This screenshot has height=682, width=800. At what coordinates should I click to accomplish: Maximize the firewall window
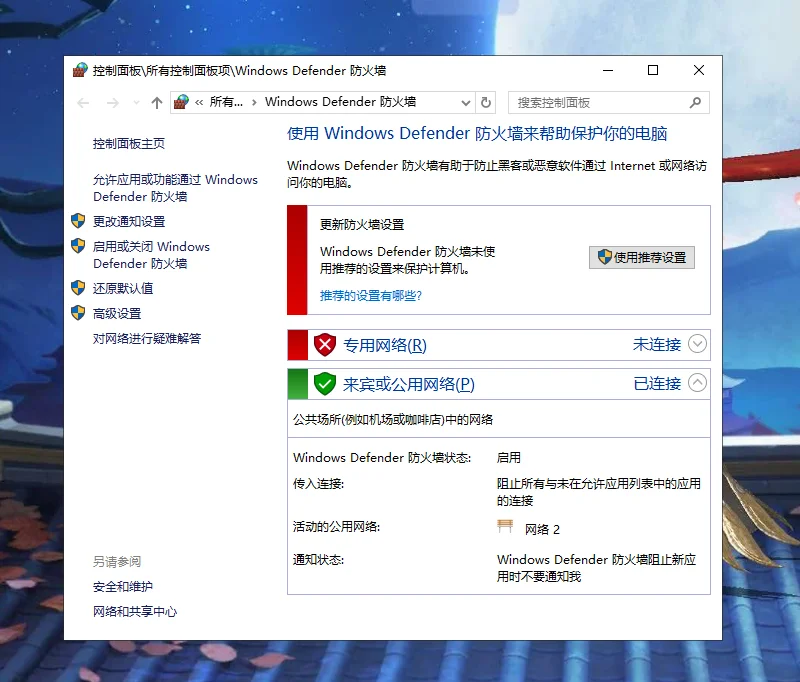653,70
